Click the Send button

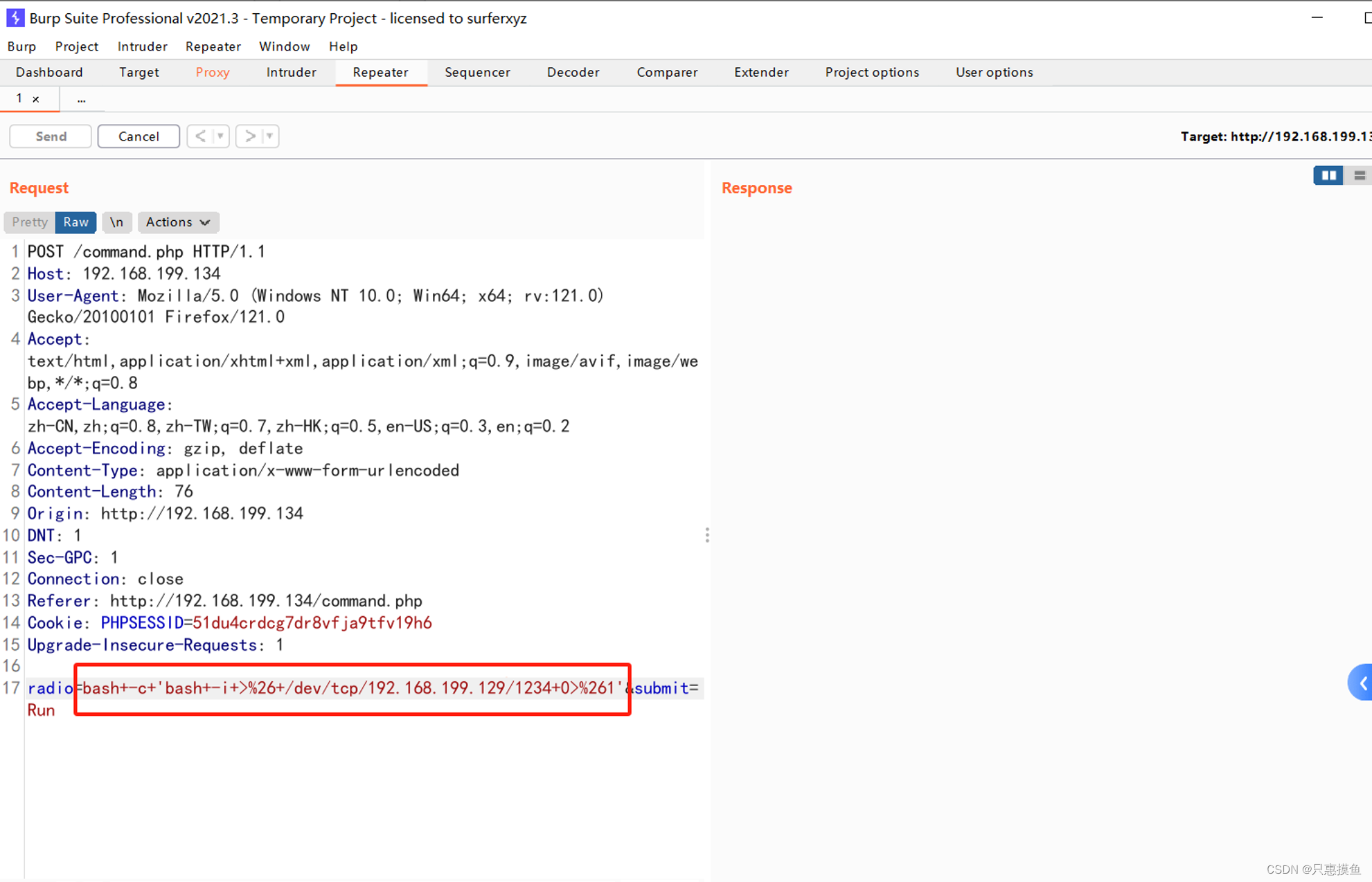tap(51, 136)
